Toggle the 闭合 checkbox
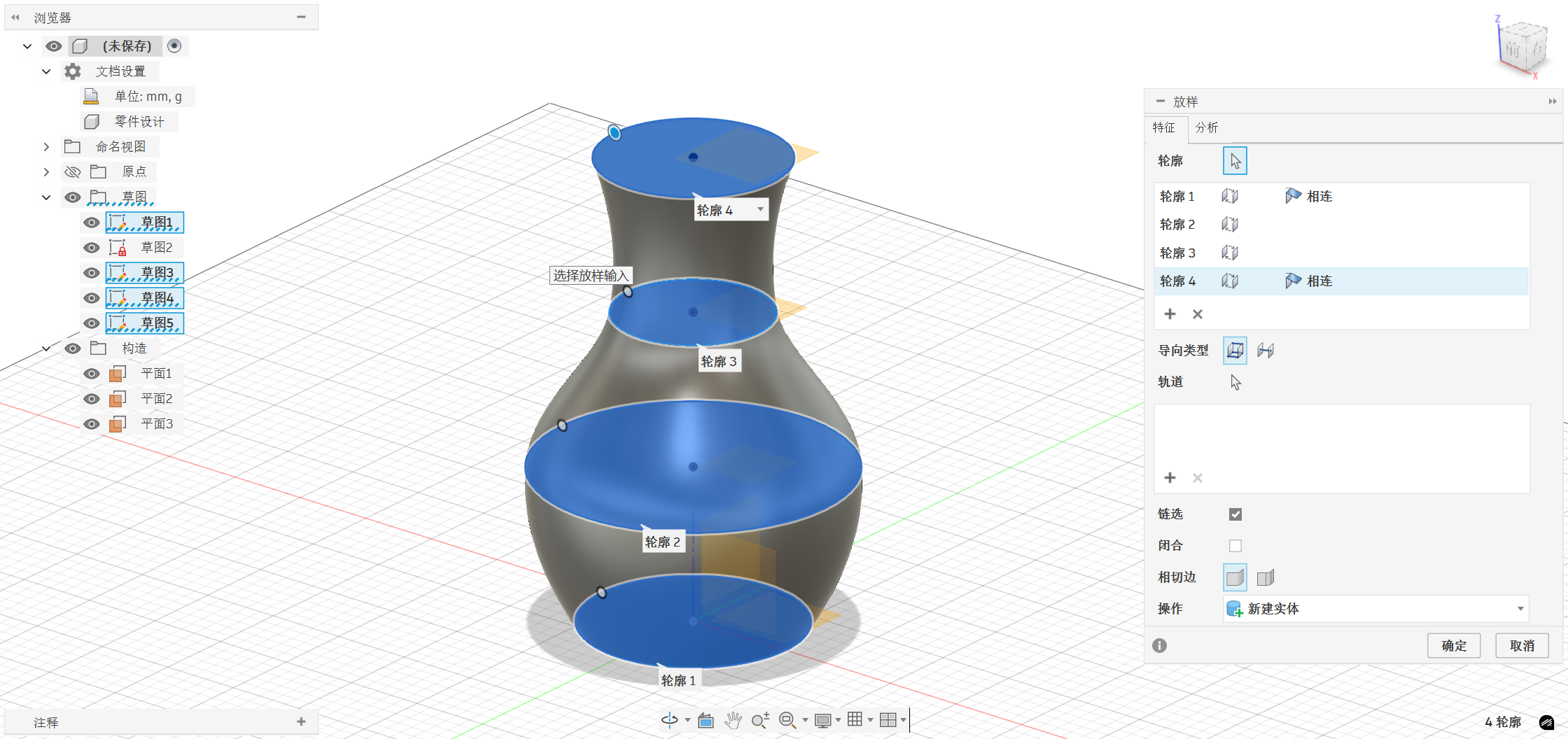 [1235, 546]
